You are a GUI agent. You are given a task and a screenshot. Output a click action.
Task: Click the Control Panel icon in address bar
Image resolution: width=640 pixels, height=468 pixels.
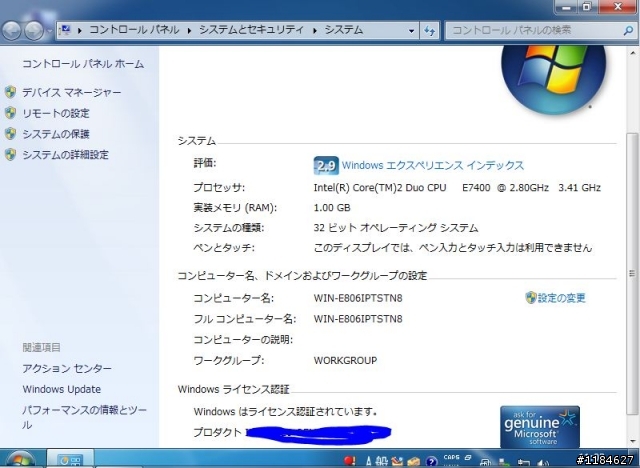(65, 30)
